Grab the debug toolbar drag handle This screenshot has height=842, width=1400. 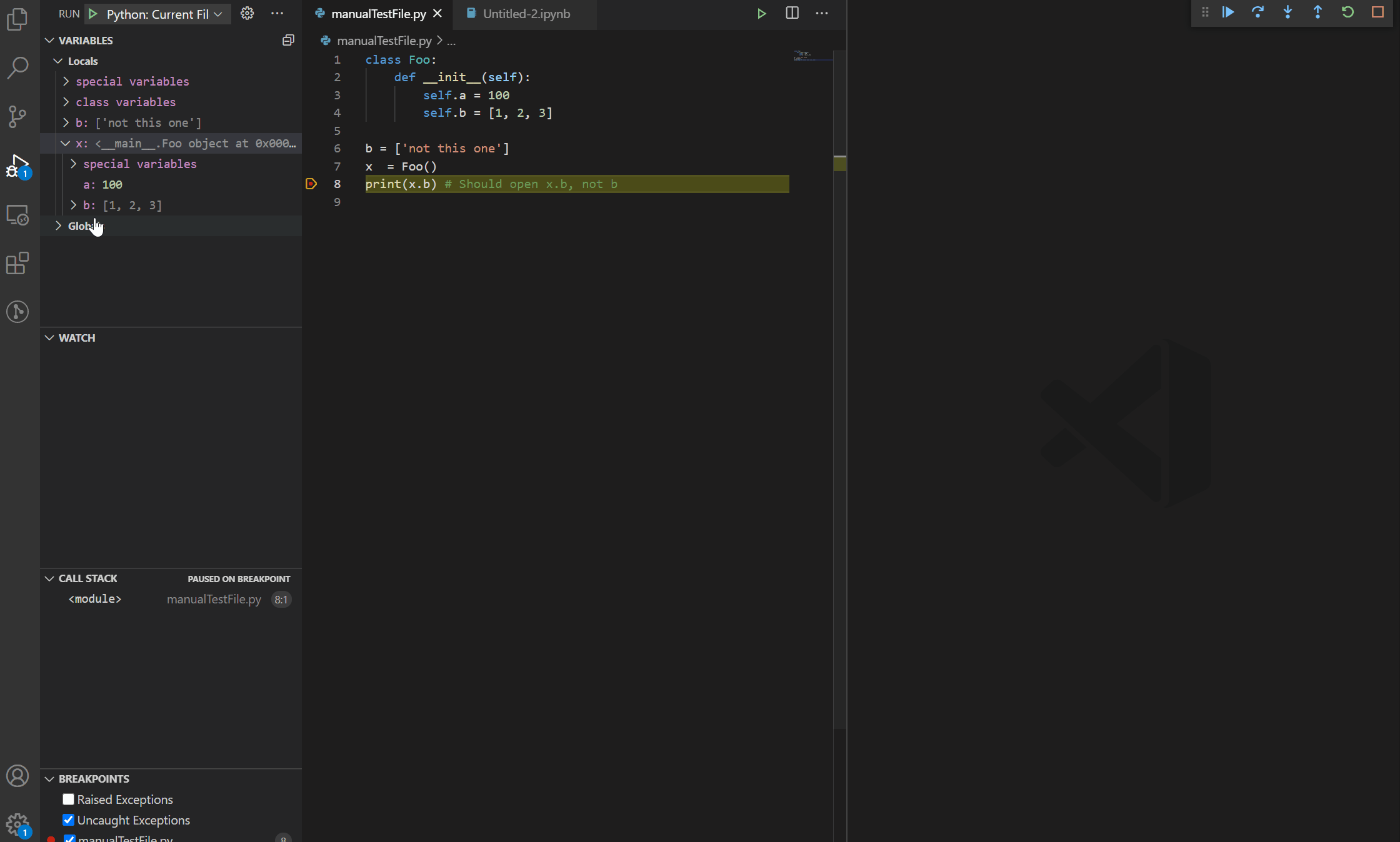[1205, 12]
